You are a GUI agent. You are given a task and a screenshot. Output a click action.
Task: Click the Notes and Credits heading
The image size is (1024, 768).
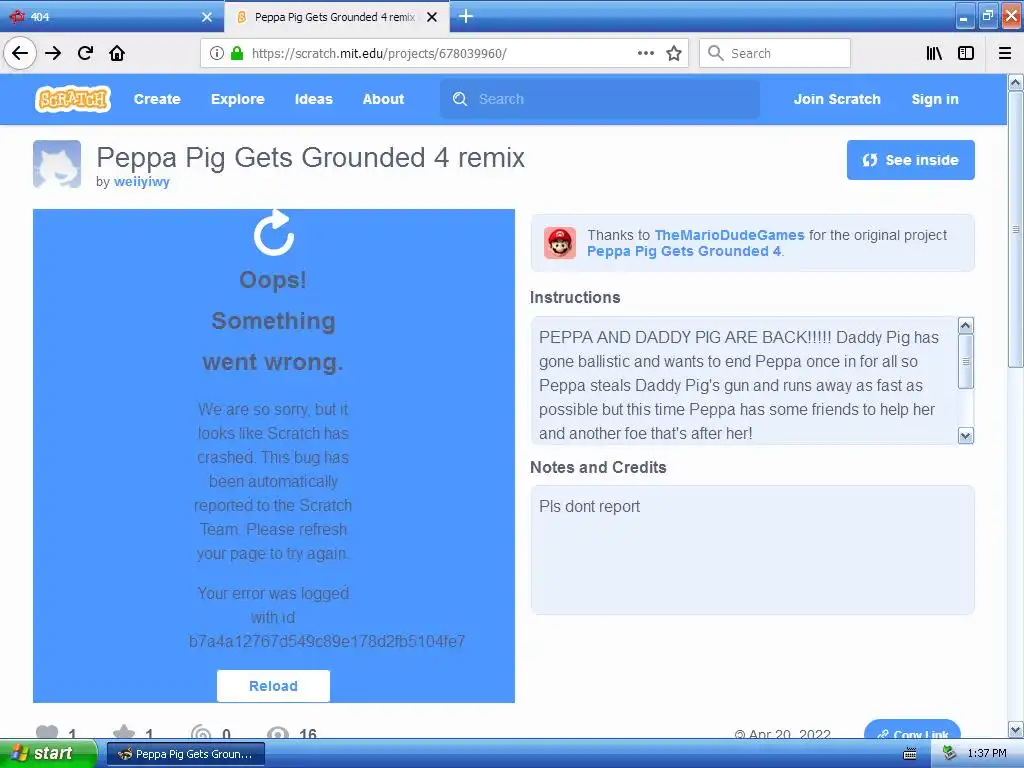[598, 467]
